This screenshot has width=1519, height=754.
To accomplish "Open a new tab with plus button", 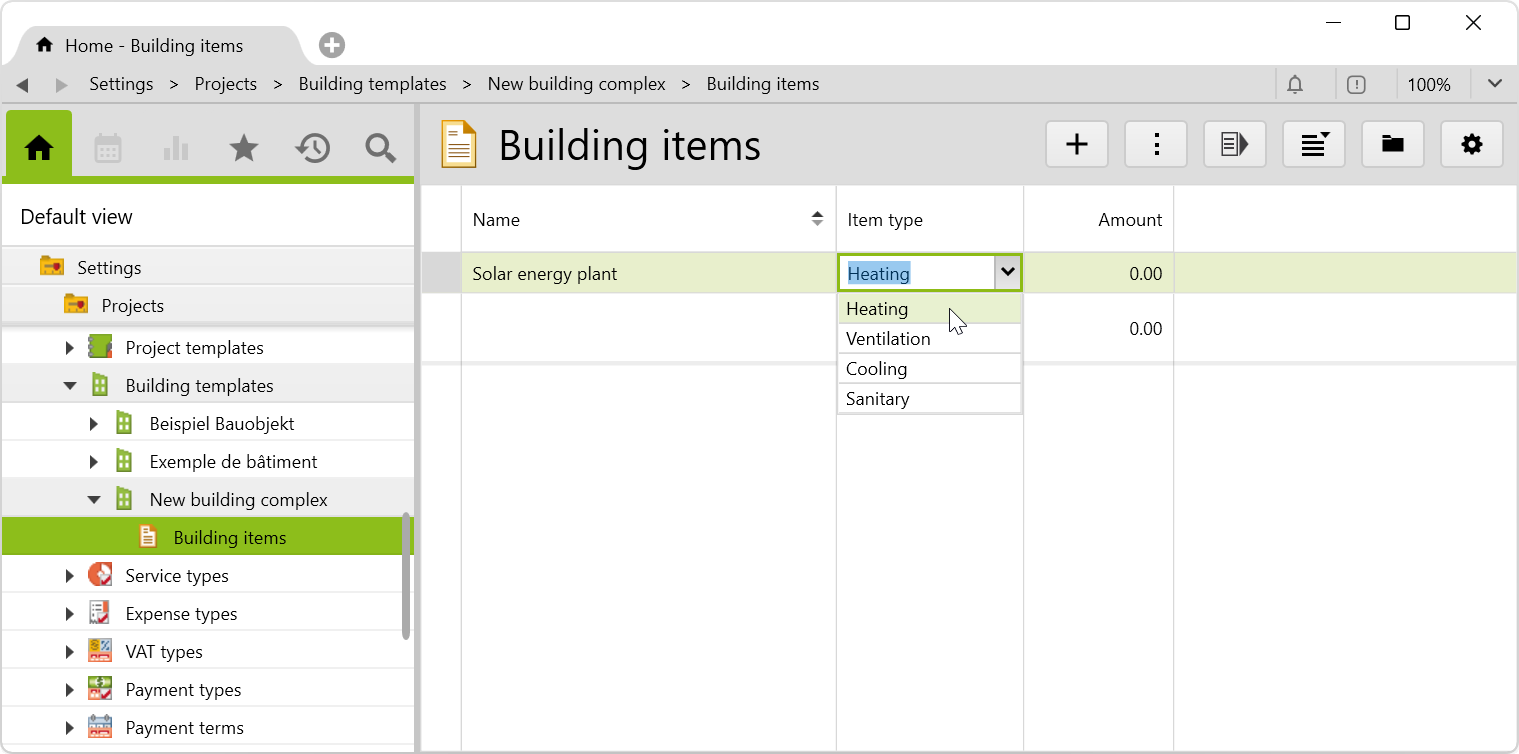I will pos(332,45).
